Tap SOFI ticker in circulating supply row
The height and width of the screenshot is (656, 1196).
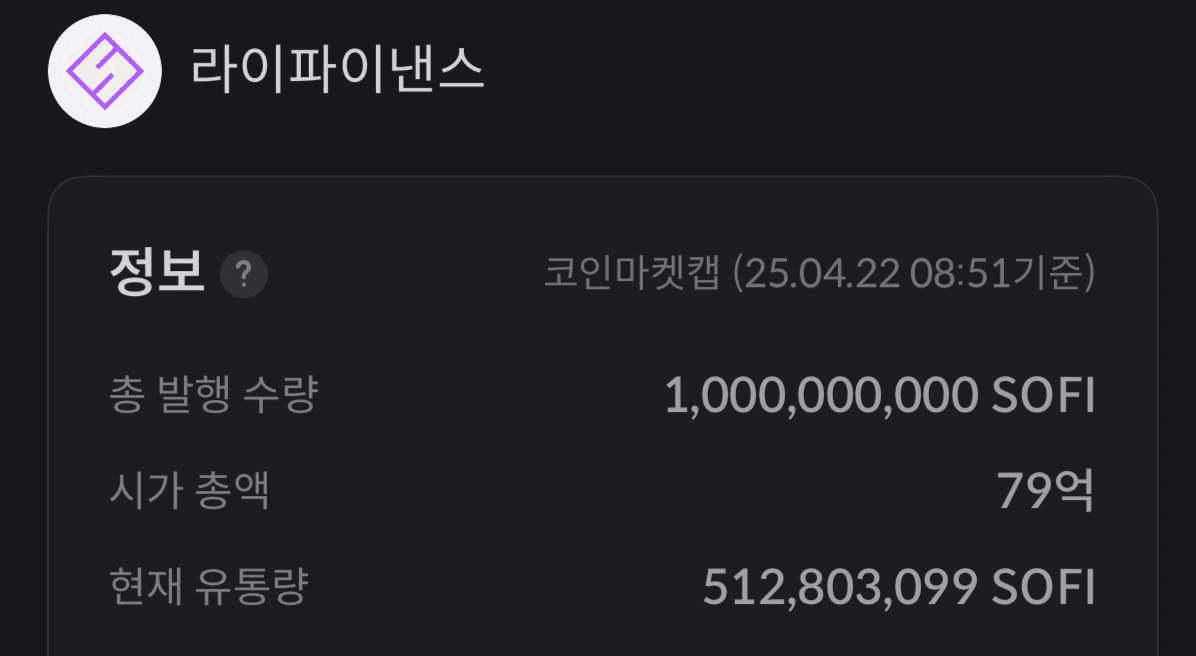(x=1043, y=587)
